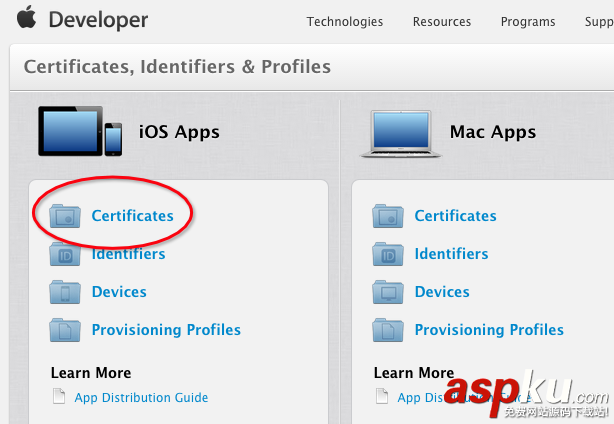
Task: Click the Apple logo in the header
Action: coord(26,19)
